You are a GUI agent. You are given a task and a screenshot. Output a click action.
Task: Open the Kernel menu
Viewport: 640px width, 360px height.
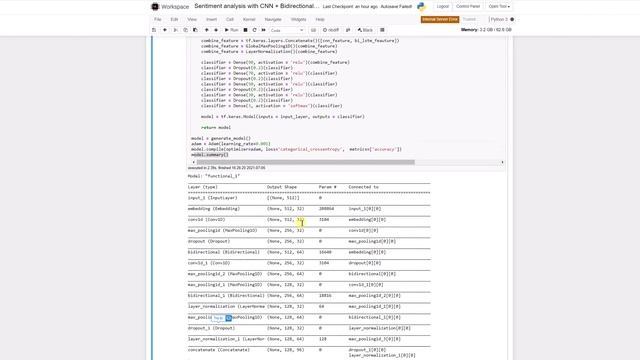pos(249,20)
